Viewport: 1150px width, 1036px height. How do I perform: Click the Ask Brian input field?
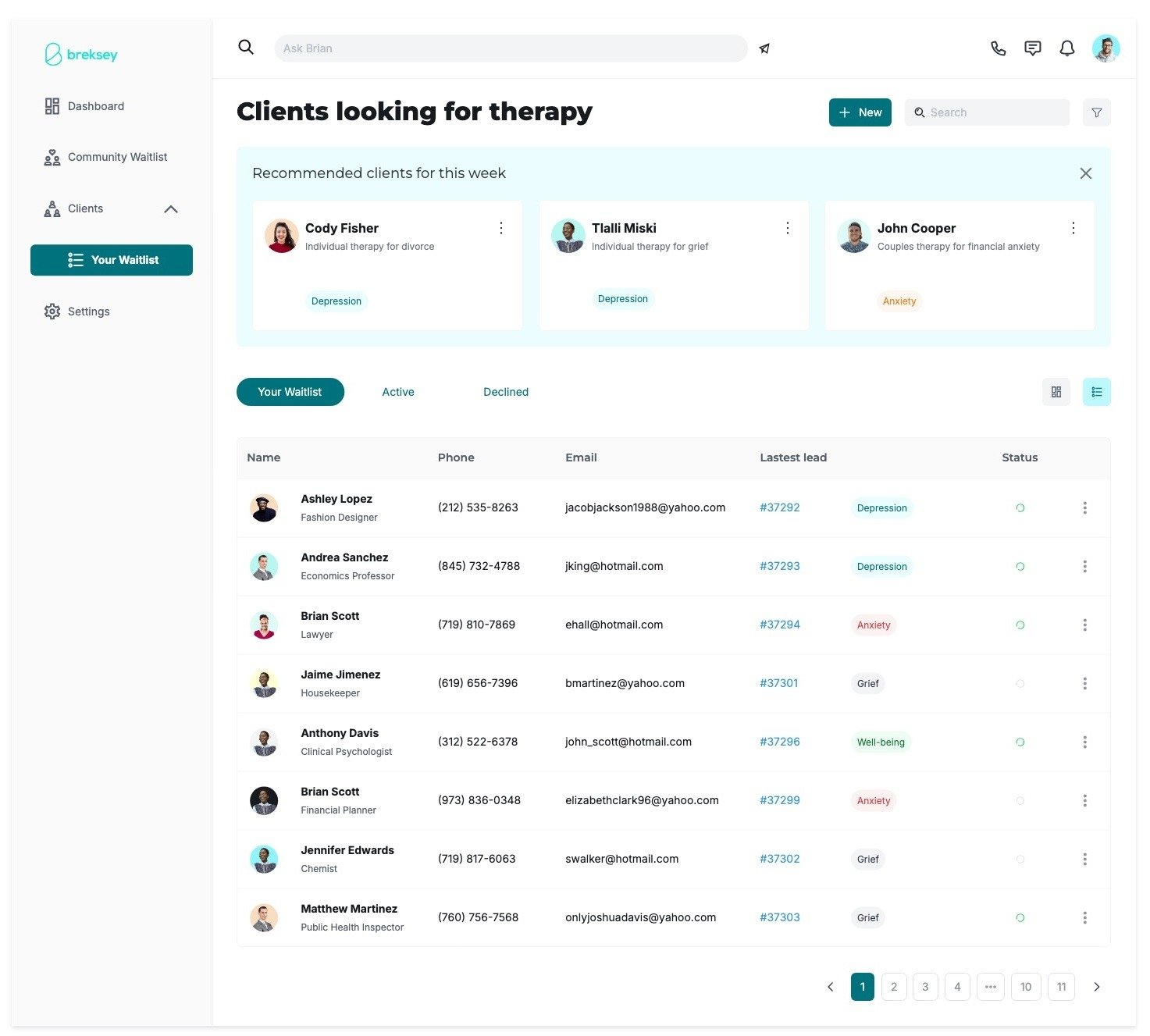[x=511, y=48]
